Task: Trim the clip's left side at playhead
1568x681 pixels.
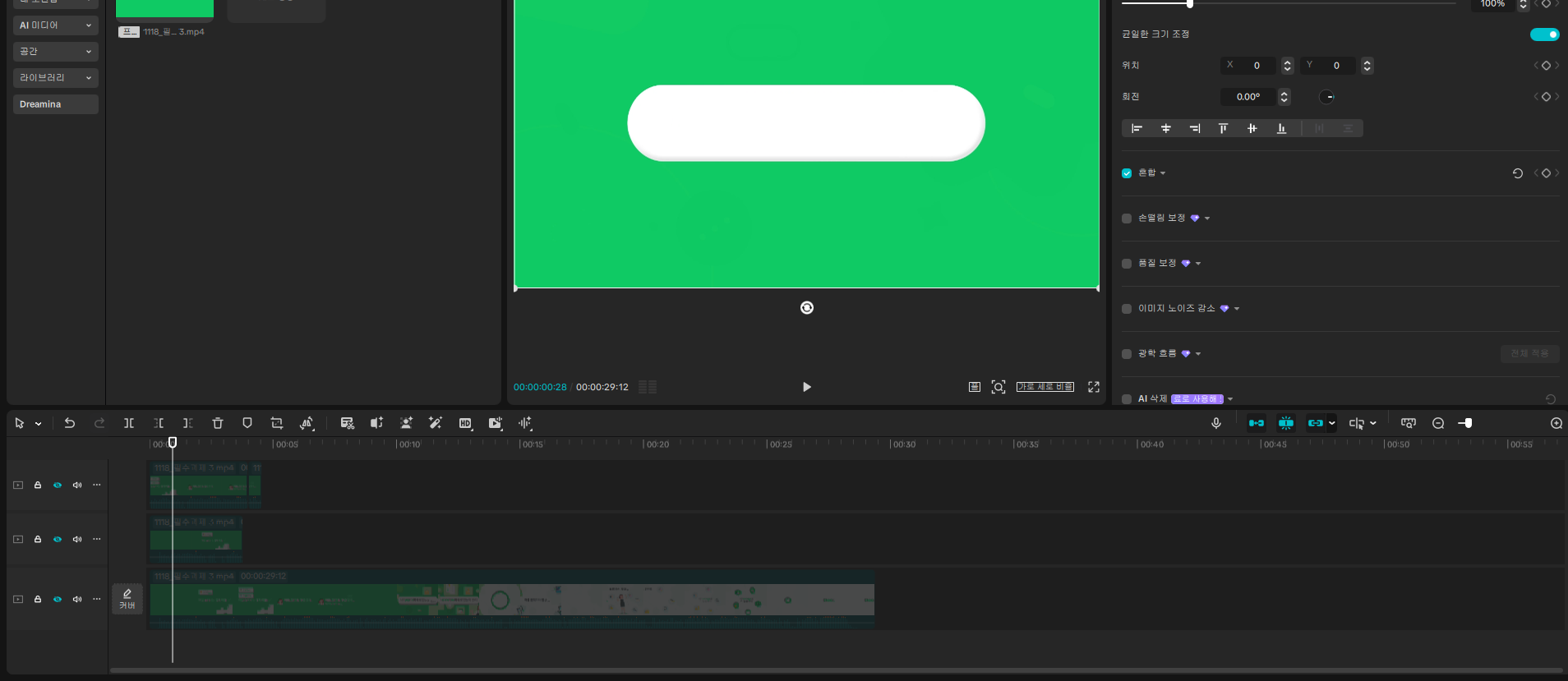Action: (159, 423)
